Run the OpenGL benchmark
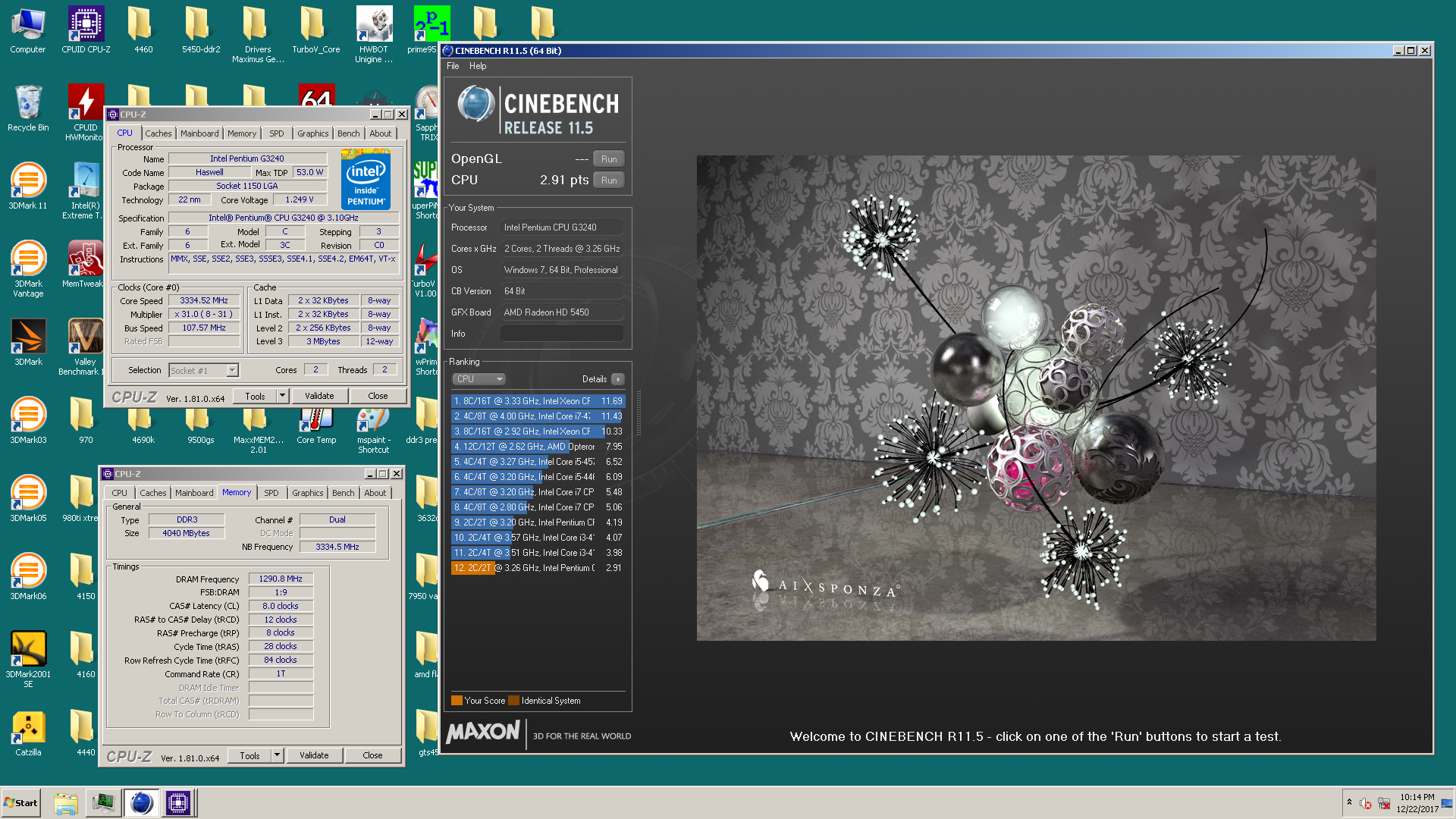Viewport: 1456px width, 819px height. pos(609,158)
